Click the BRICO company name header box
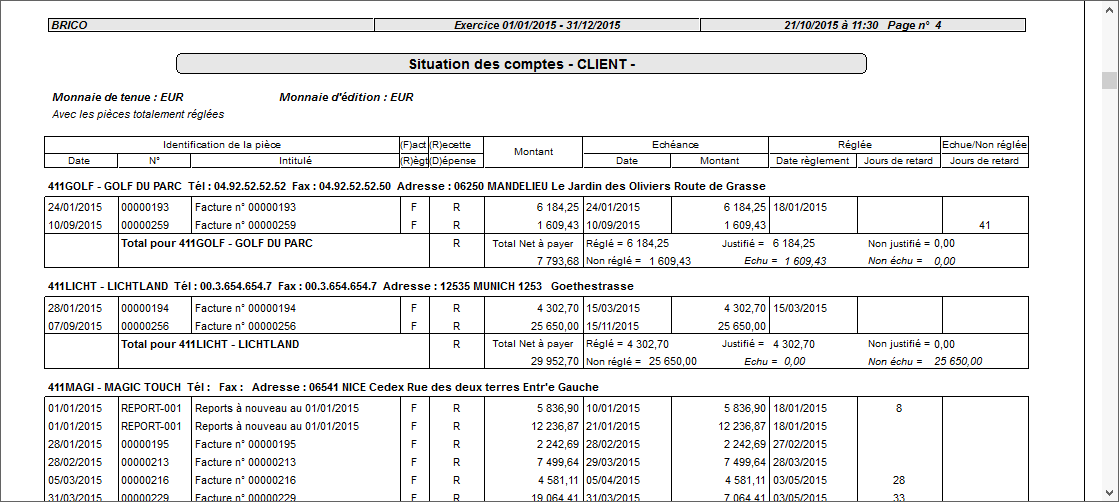 pyautogui.click(x=210, y=25)
